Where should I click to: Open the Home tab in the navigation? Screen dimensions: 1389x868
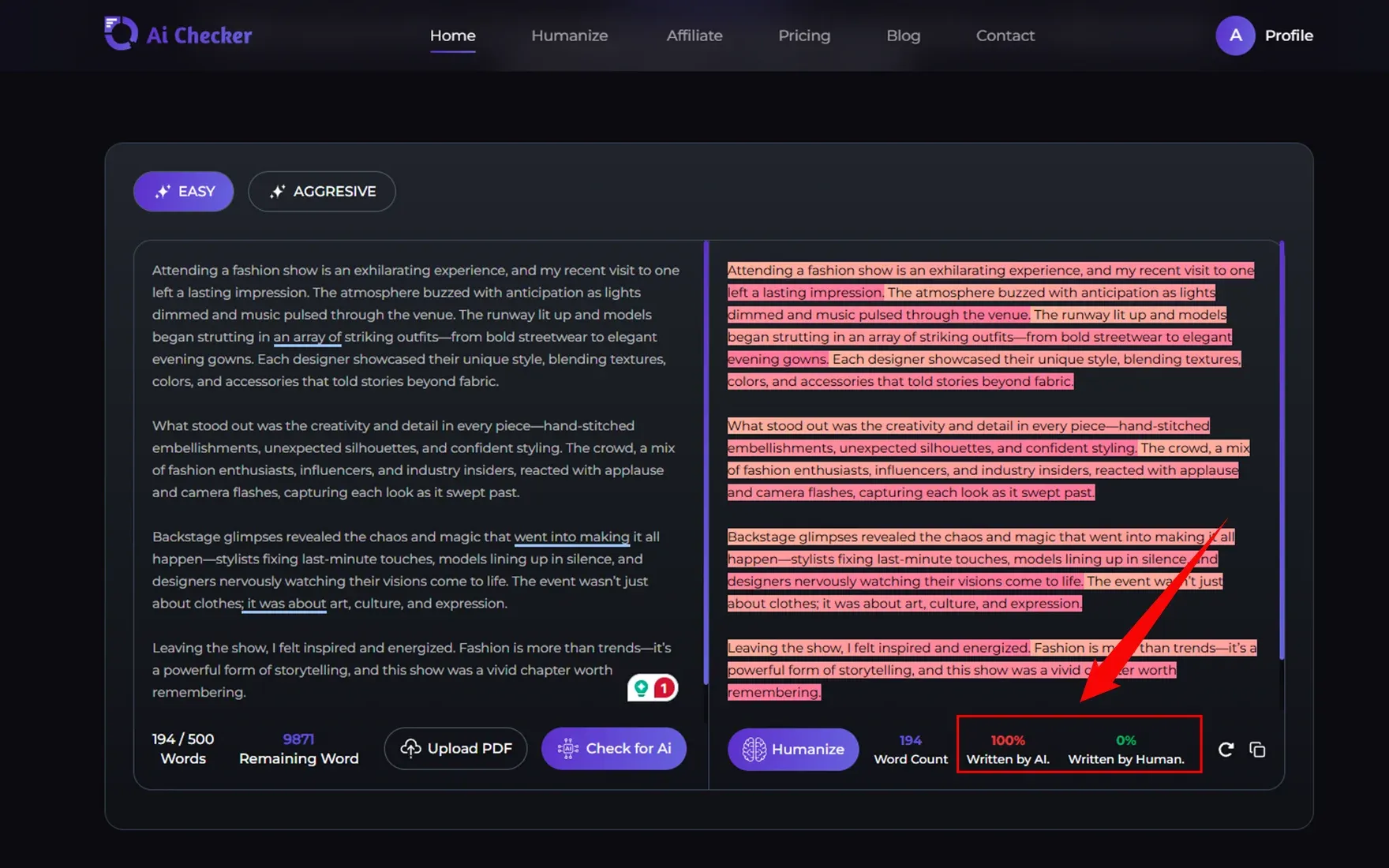453,36
